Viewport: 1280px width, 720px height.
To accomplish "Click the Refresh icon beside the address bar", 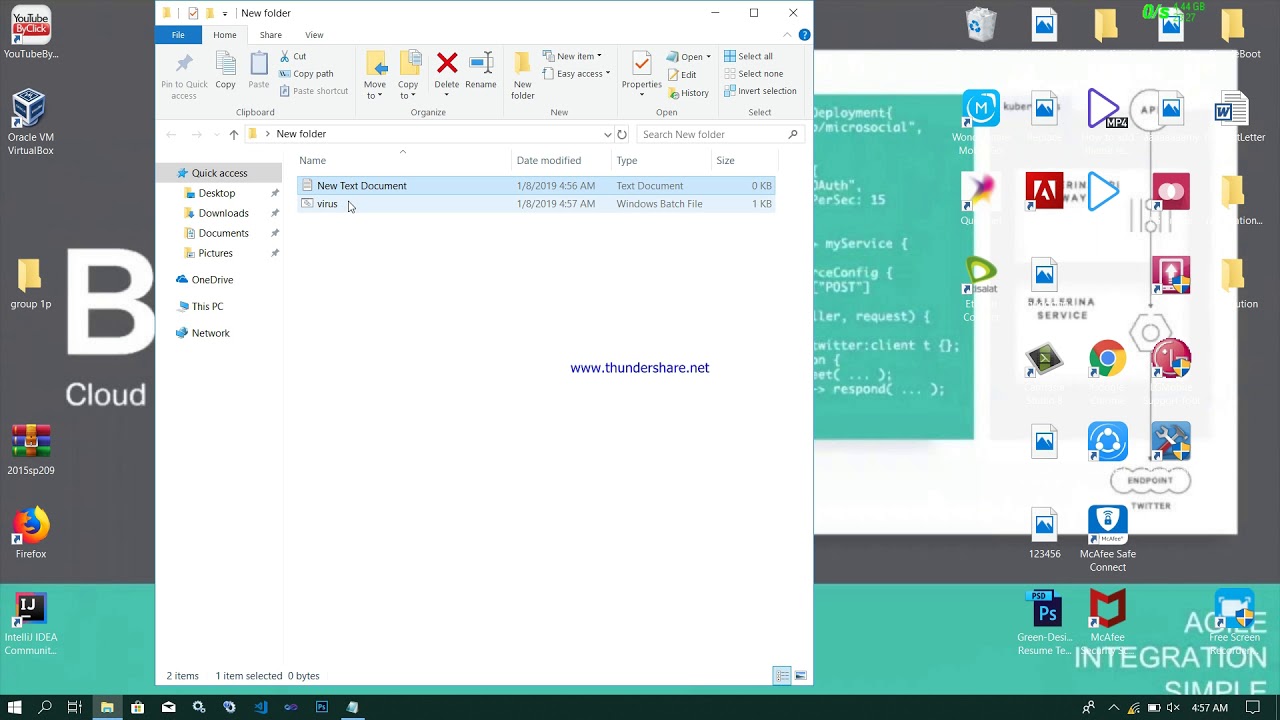I will tap(622, 134).
